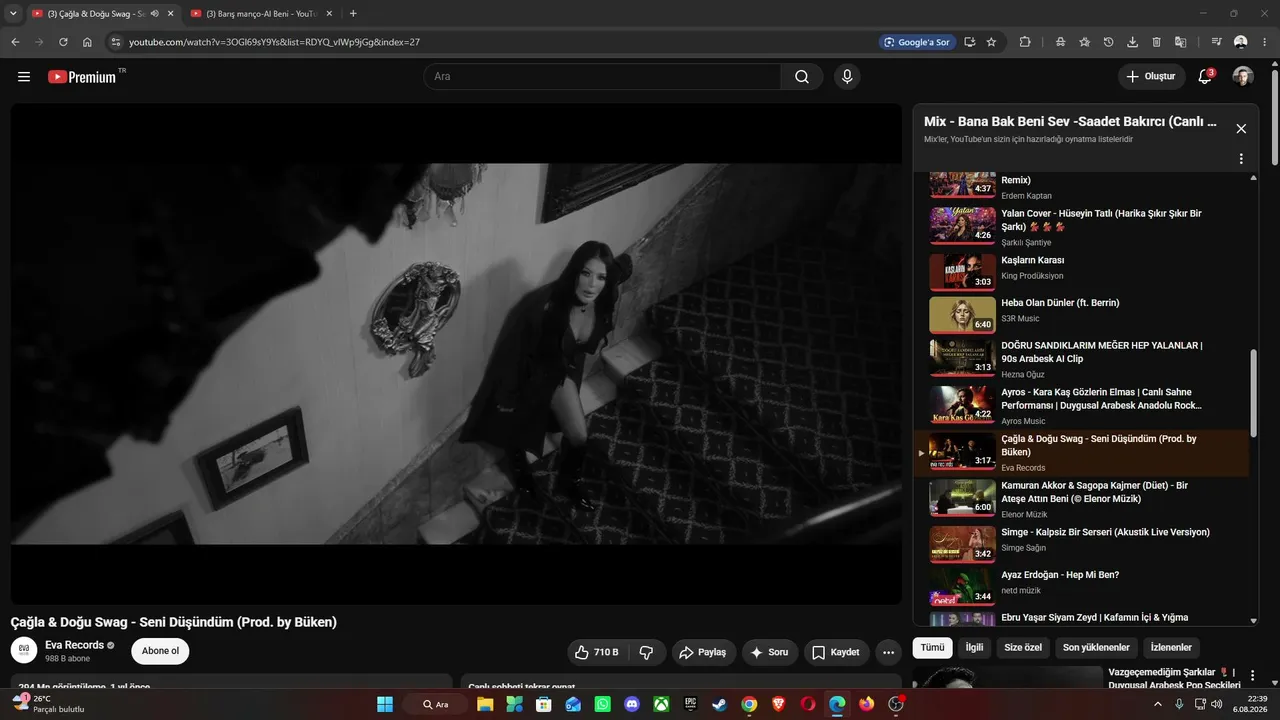Viewport: 1280px width, 720px height.
Task: Open a new browser tab
Action: click(x=353, y=14)
